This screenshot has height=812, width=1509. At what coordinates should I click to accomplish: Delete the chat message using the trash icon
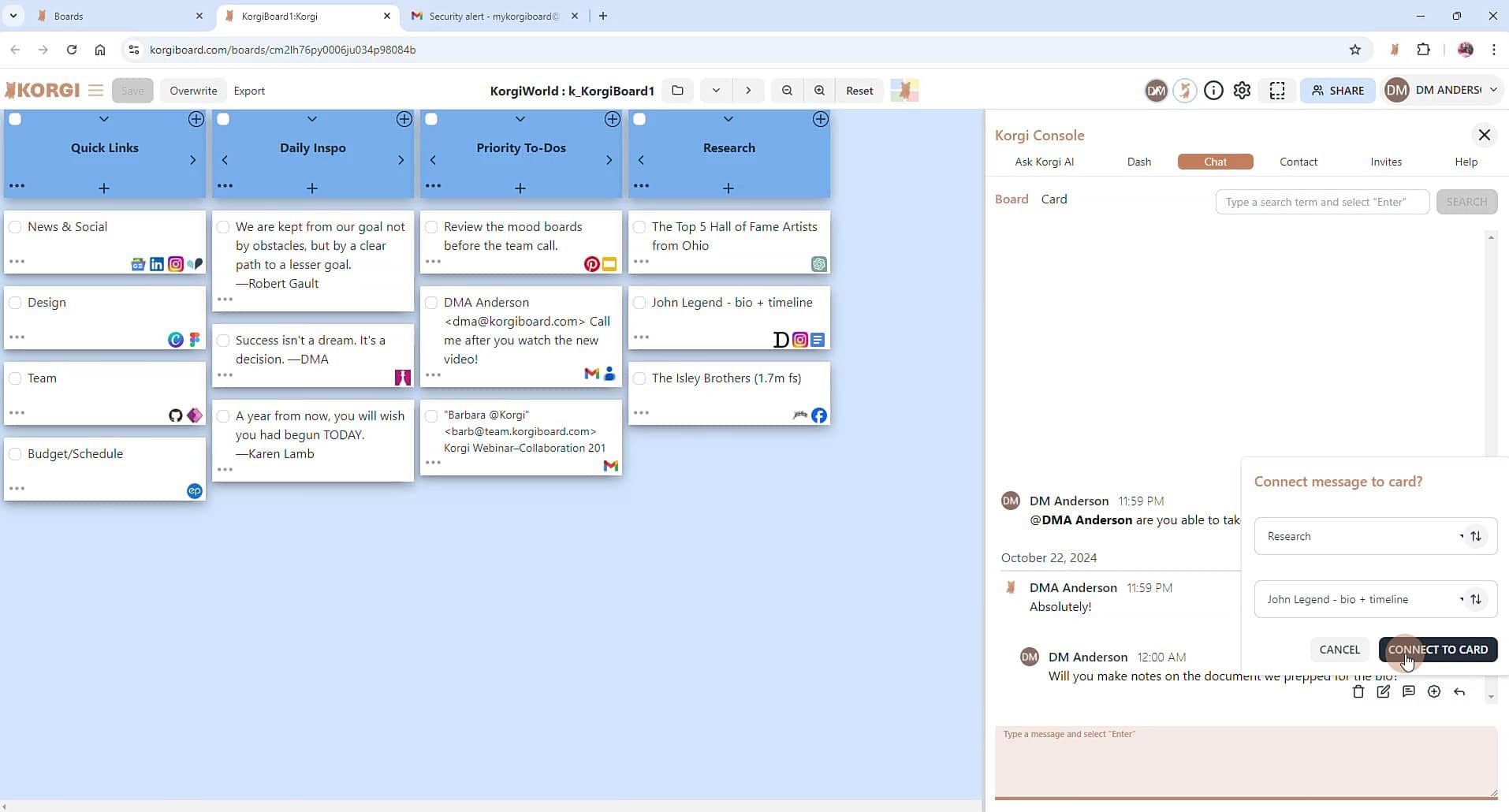pyautogui.click(x=1358, y=691)
